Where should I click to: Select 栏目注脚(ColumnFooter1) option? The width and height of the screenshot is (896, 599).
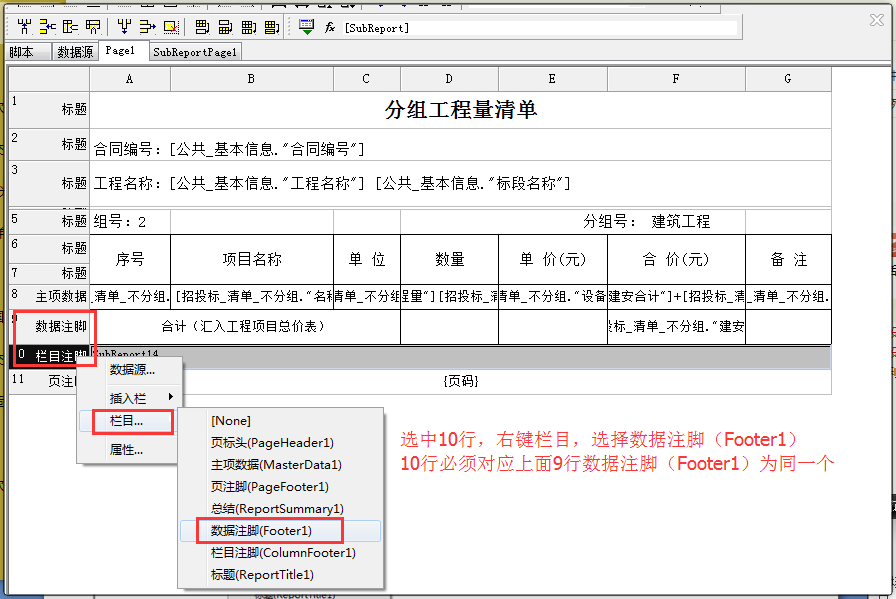tap(283, 552)
